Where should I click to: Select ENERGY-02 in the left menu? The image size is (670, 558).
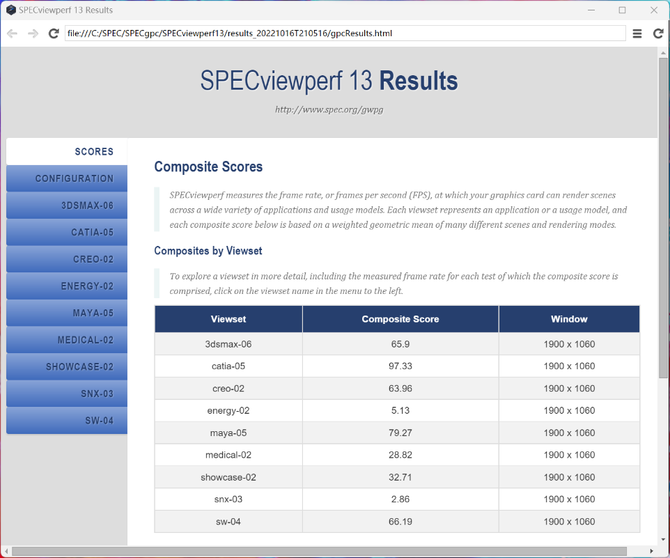click(66, 286)
